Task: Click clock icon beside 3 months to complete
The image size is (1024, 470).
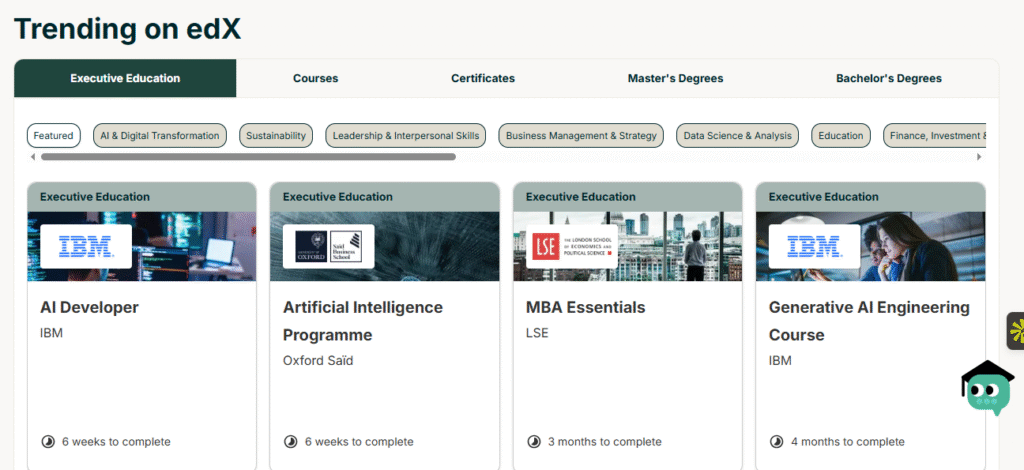Action: (533, 441)
